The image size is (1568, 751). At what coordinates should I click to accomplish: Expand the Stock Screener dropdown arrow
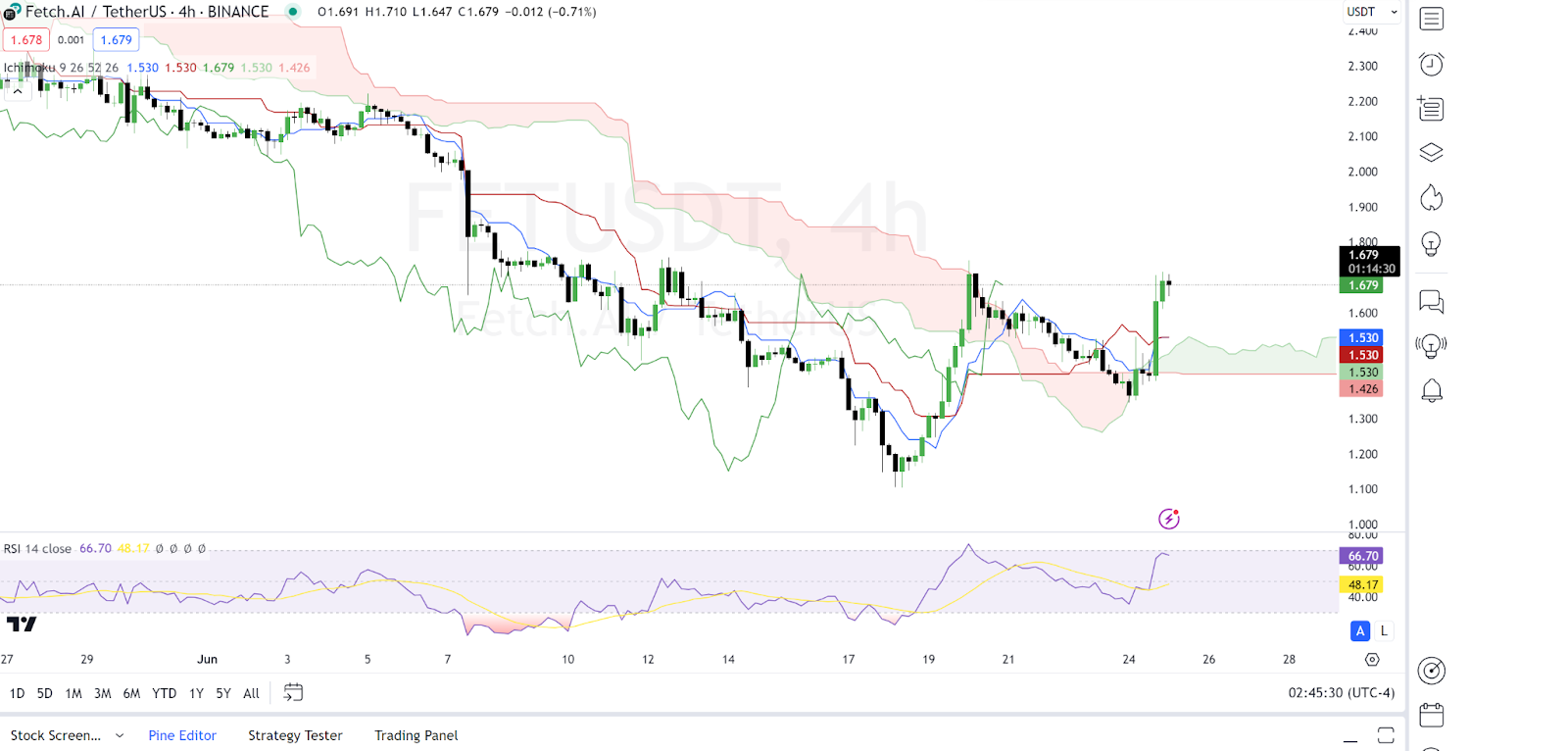(x=120, y=735)
